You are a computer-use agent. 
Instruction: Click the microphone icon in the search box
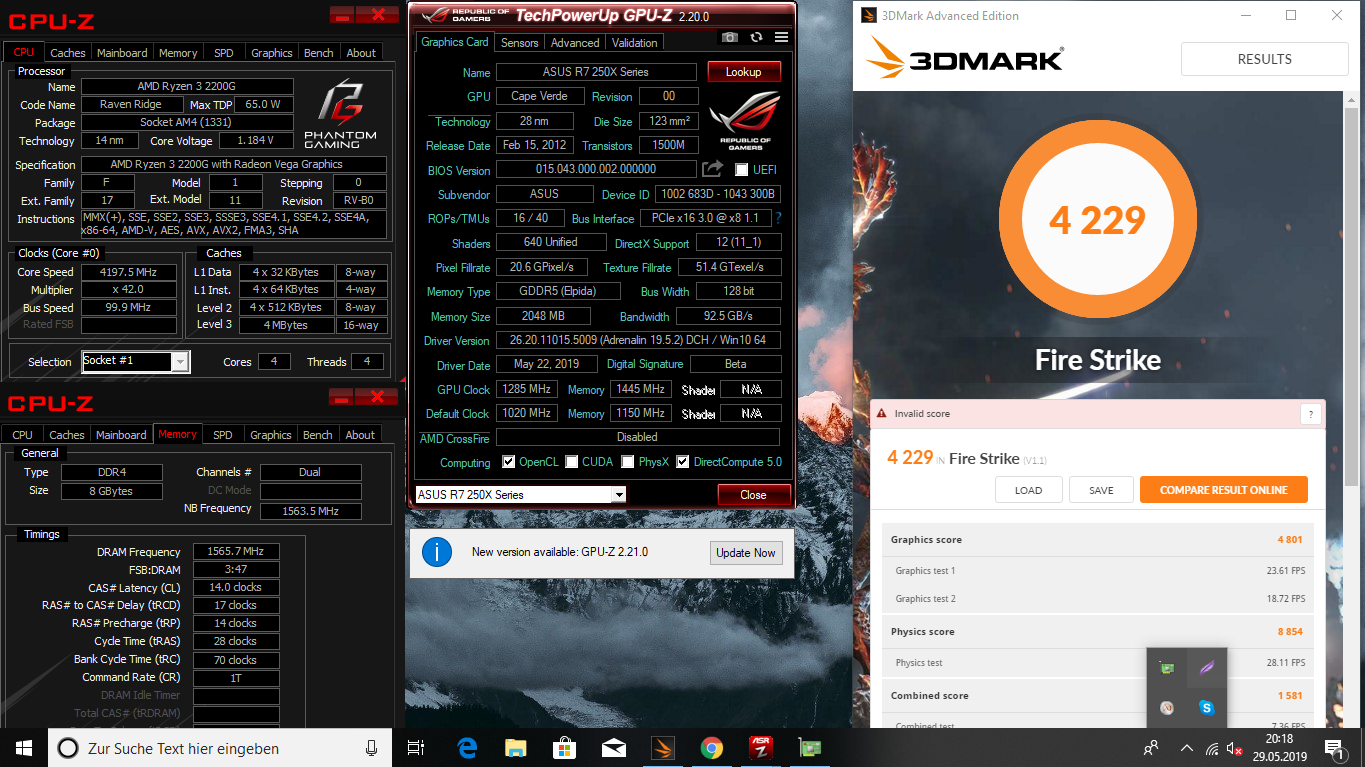(372, 748)
